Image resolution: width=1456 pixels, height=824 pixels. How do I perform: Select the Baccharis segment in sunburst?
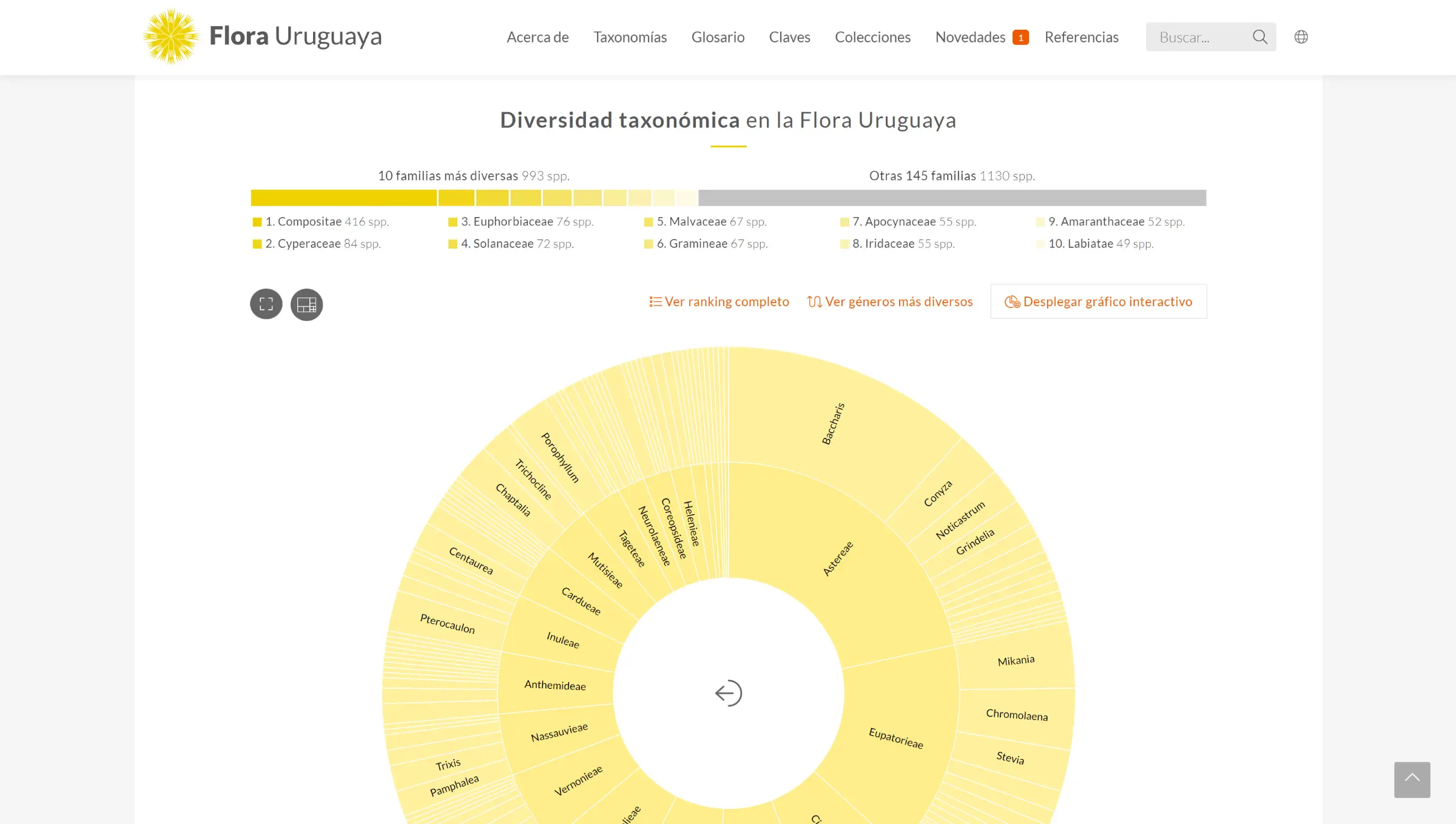[832, 424]
